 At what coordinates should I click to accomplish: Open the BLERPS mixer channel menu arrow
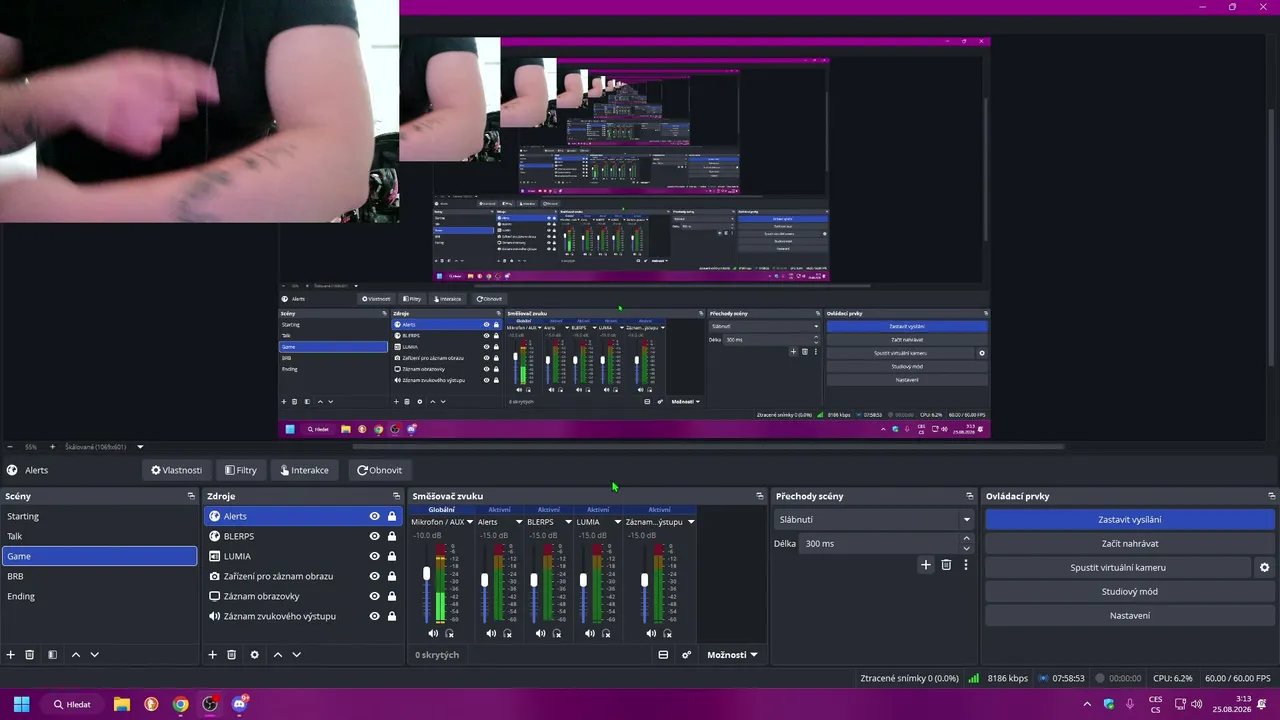(568, 522)
